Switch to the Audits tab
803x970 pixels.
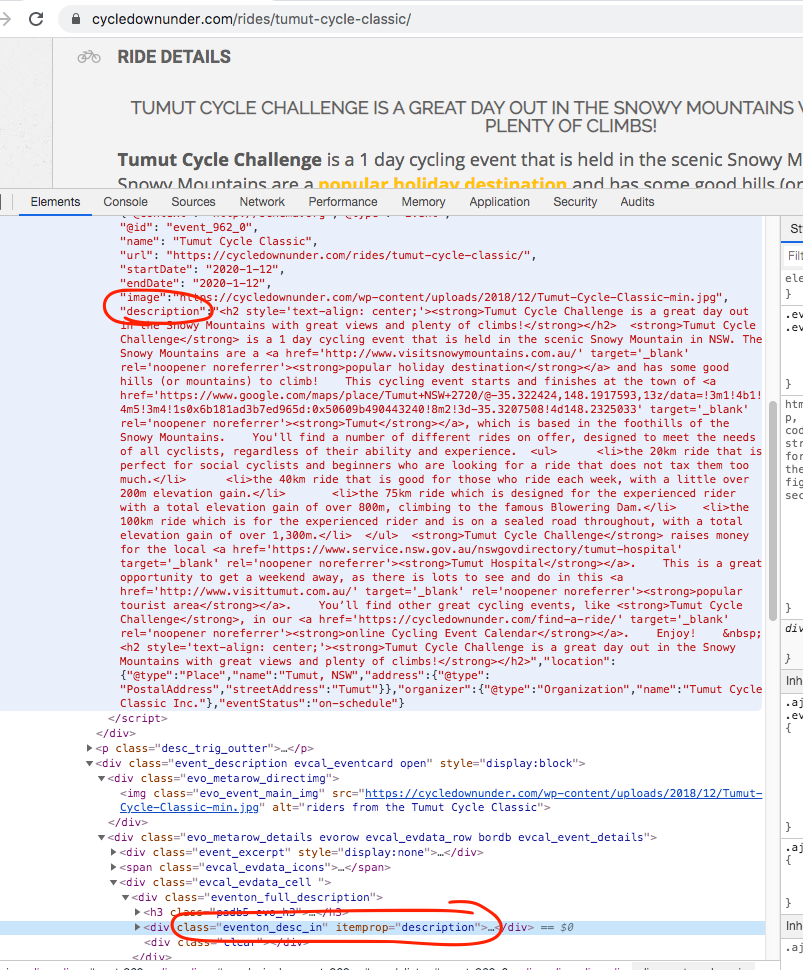tap(637, 202)
